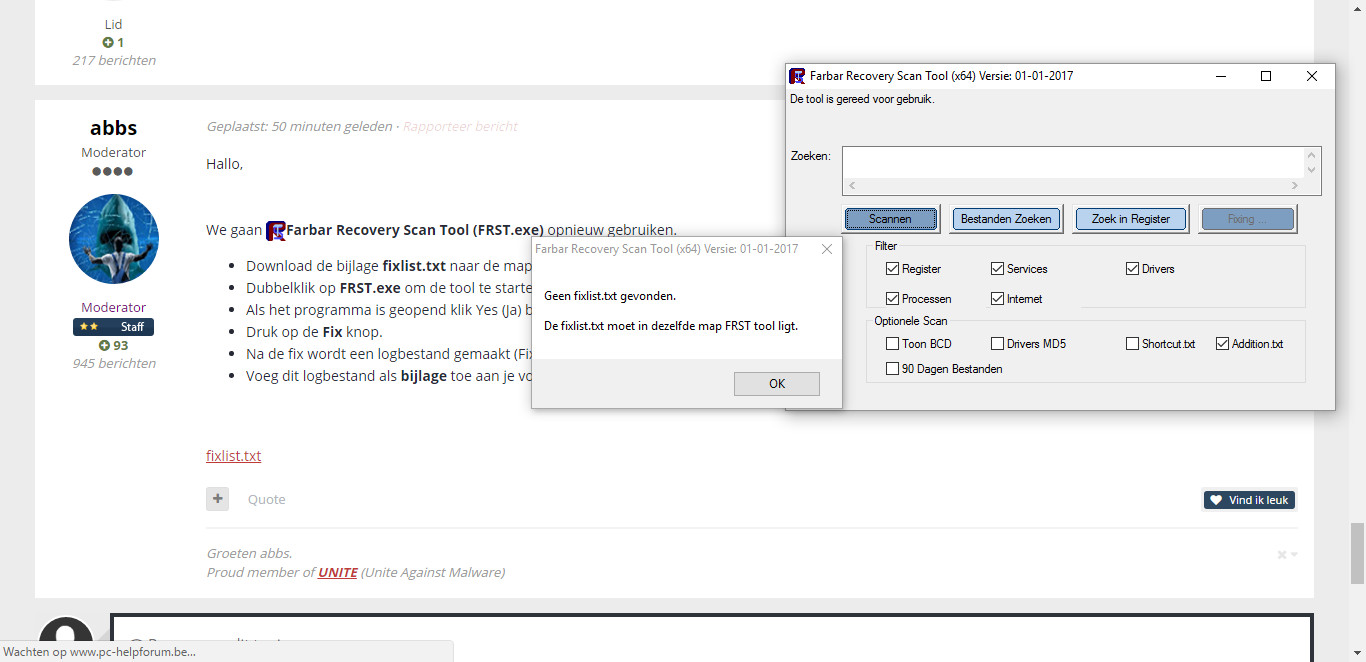Viewport: 1366px width, 662px height.
Task: Click the Moderator rank dots under abbs
Action: [x=113, y=171]
